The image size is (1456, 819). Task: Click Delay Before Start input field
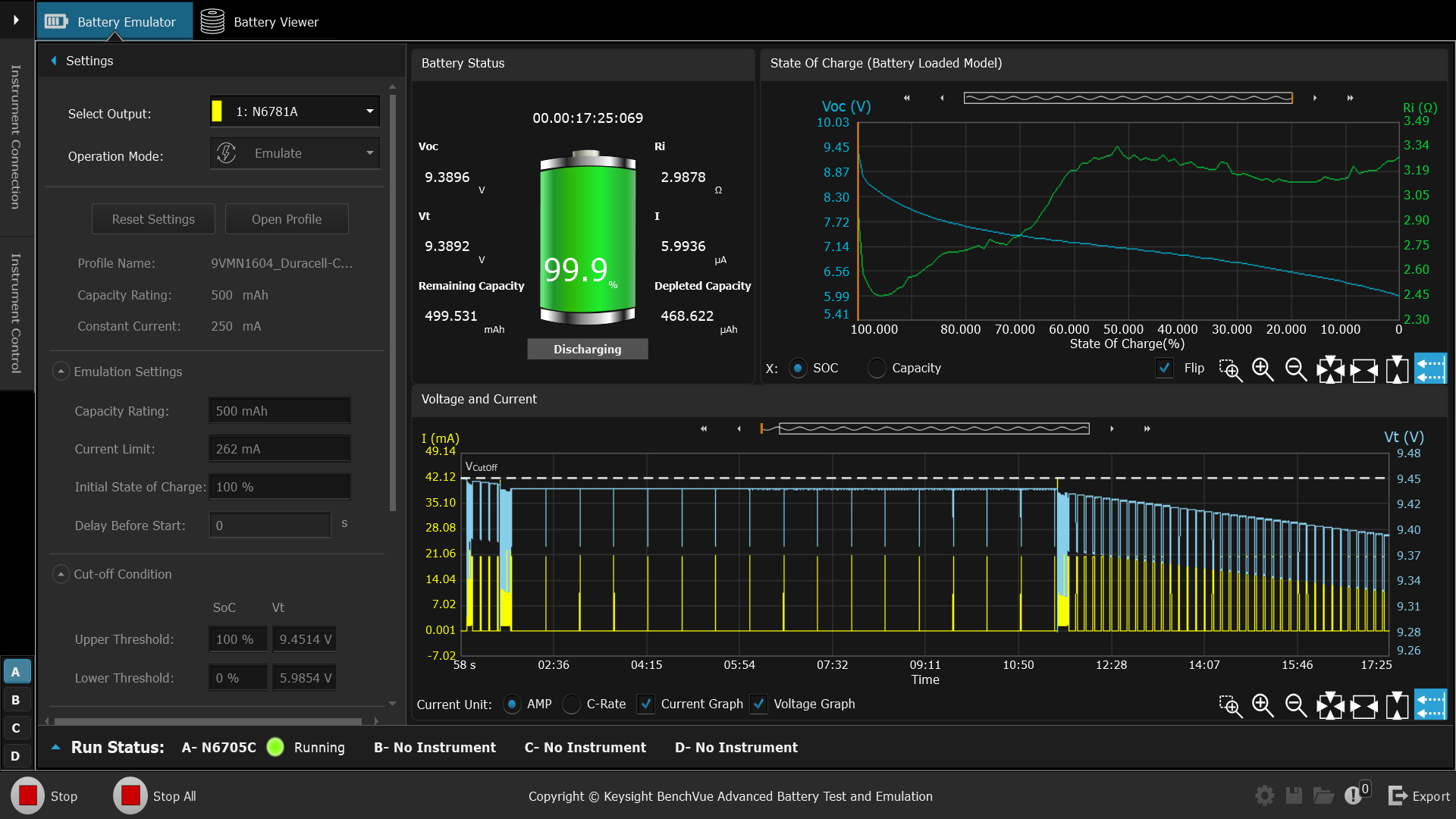point(270,526)
